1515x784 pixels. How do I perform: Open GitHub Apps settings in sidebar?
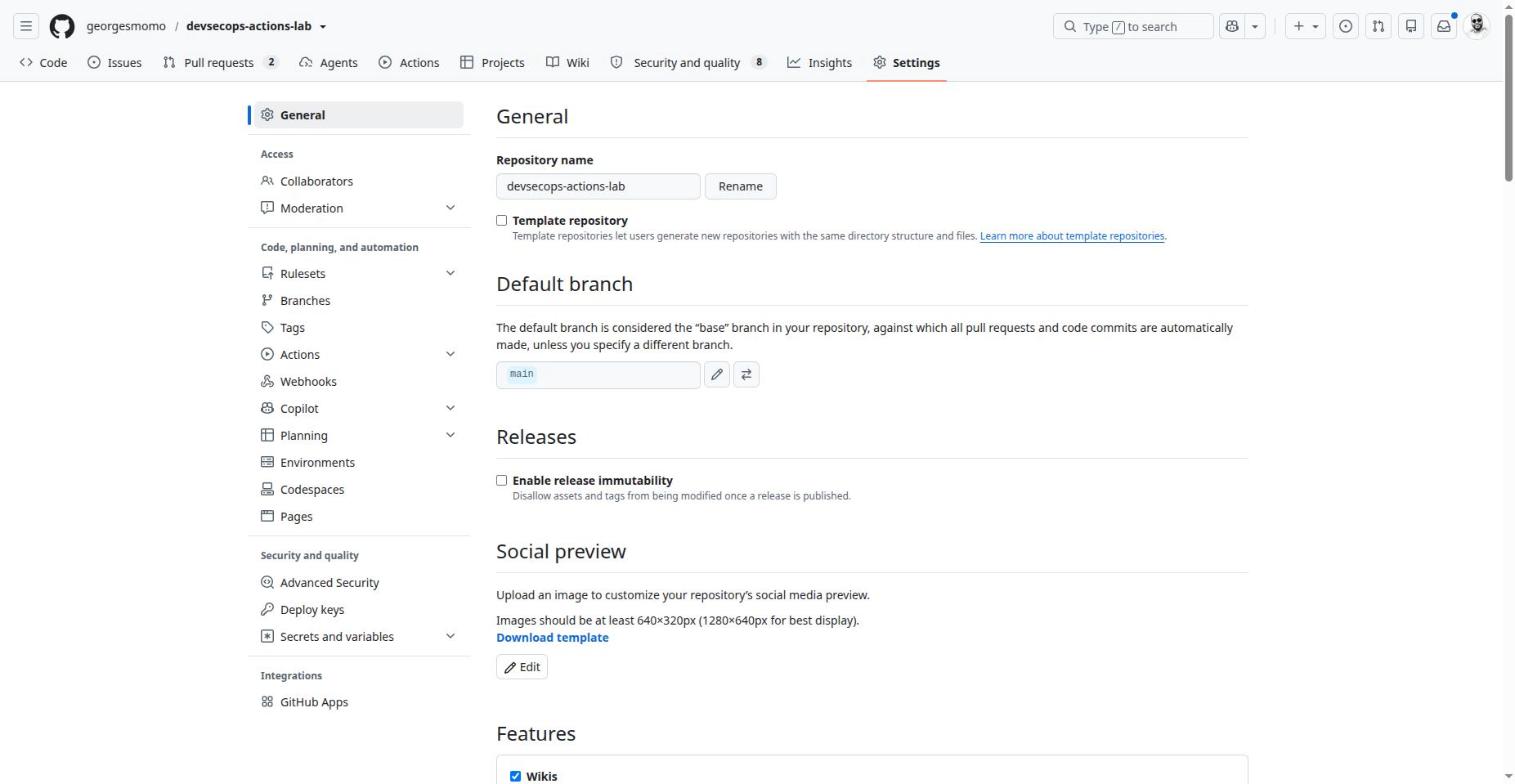click(x=314, y=702)
